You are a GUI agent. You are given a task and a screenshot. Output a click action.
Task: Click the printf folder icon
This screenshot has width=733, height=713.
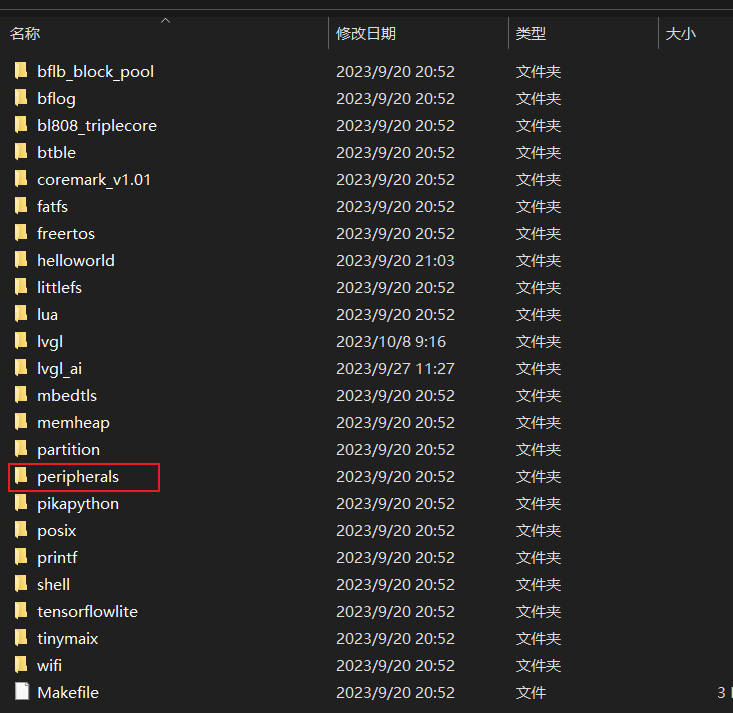pos(21,557)
